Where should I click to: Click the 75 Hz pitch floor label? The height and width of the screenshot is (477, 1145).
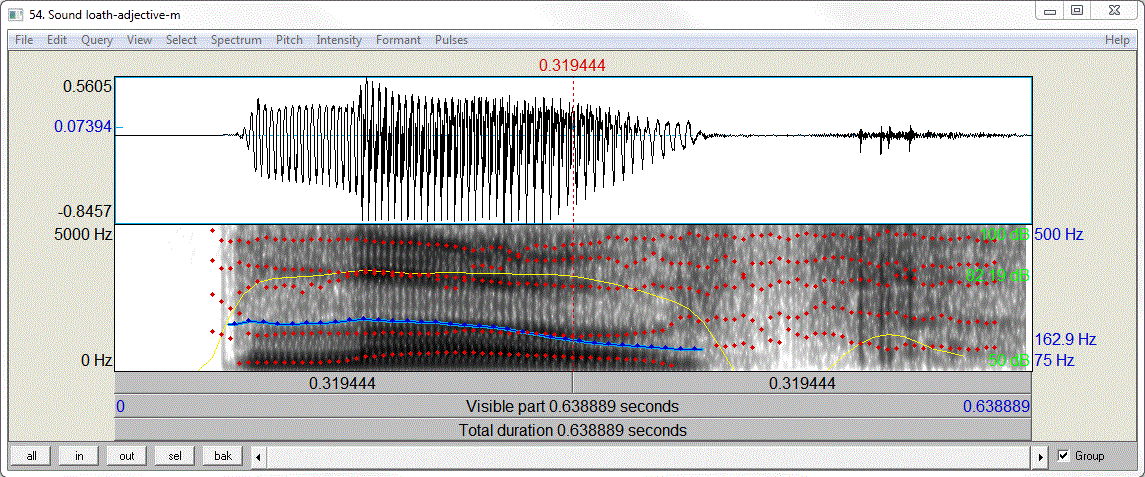pos(1055,360)
